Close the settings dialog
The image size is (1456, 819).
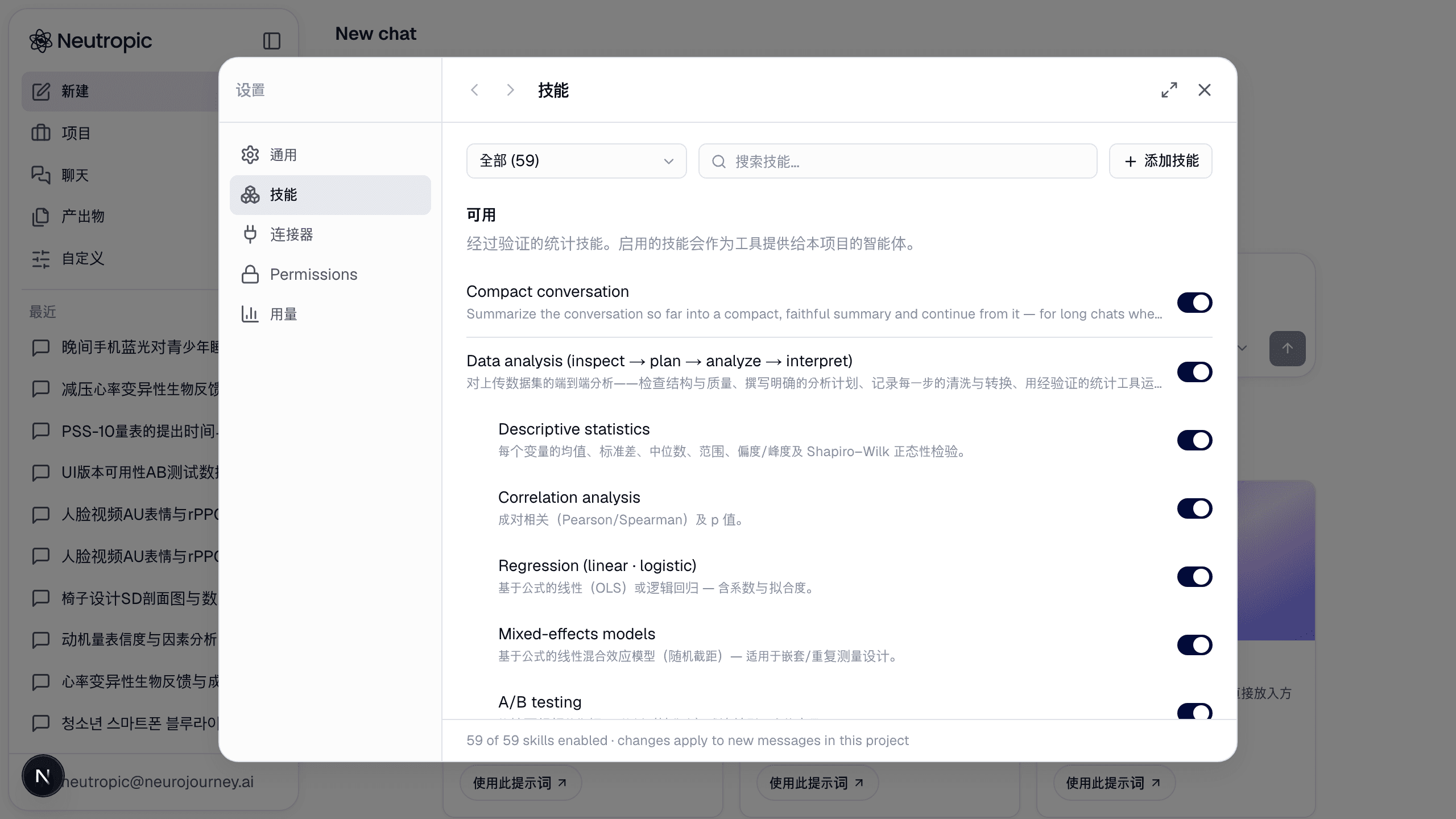point(1205,90)
